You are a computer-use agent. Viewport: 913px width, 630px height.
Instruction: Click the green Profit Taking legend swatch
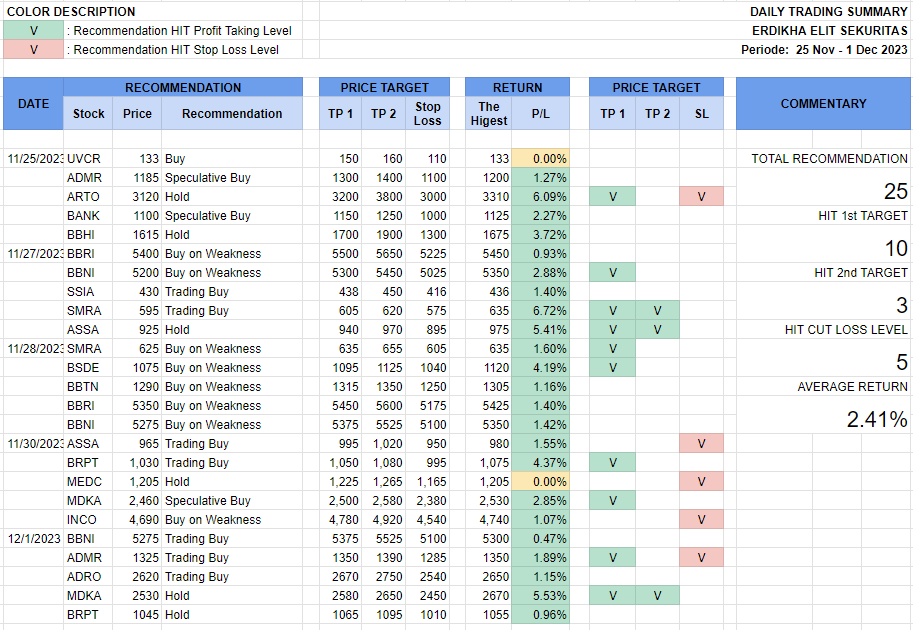(x=33, y=31)
